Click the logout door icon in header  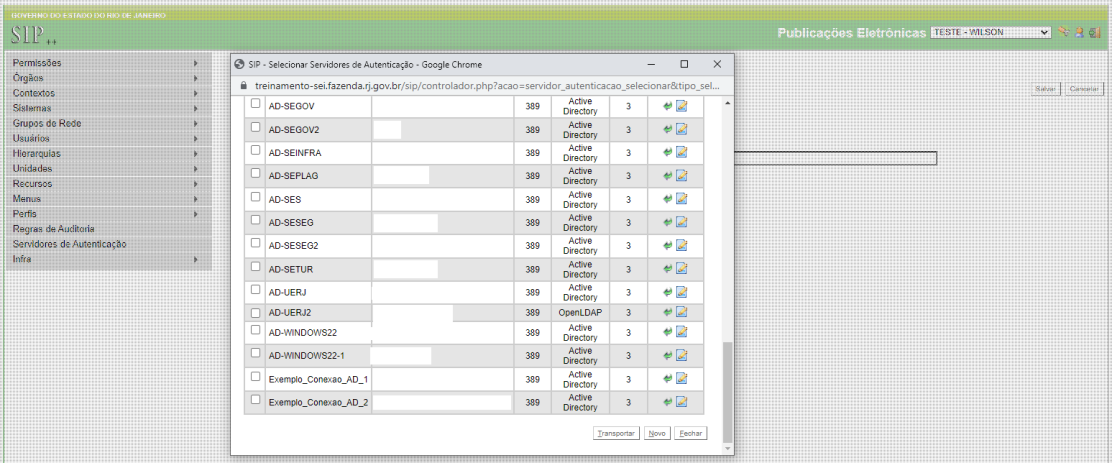pyautogui.click(x=1095, y=32)
